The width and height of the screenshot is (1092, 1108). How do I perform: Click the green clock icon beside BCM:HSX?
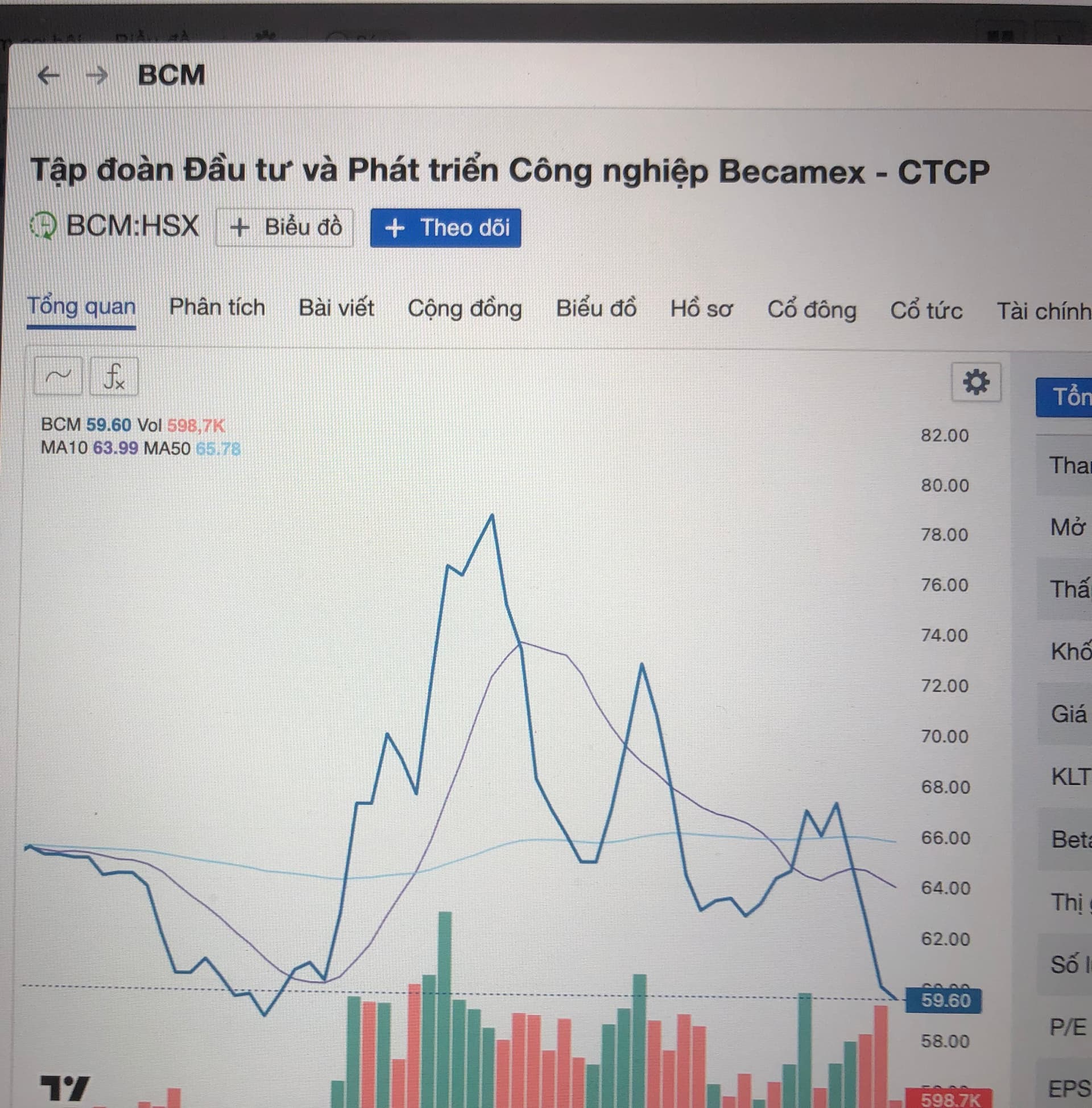point(44,225)
